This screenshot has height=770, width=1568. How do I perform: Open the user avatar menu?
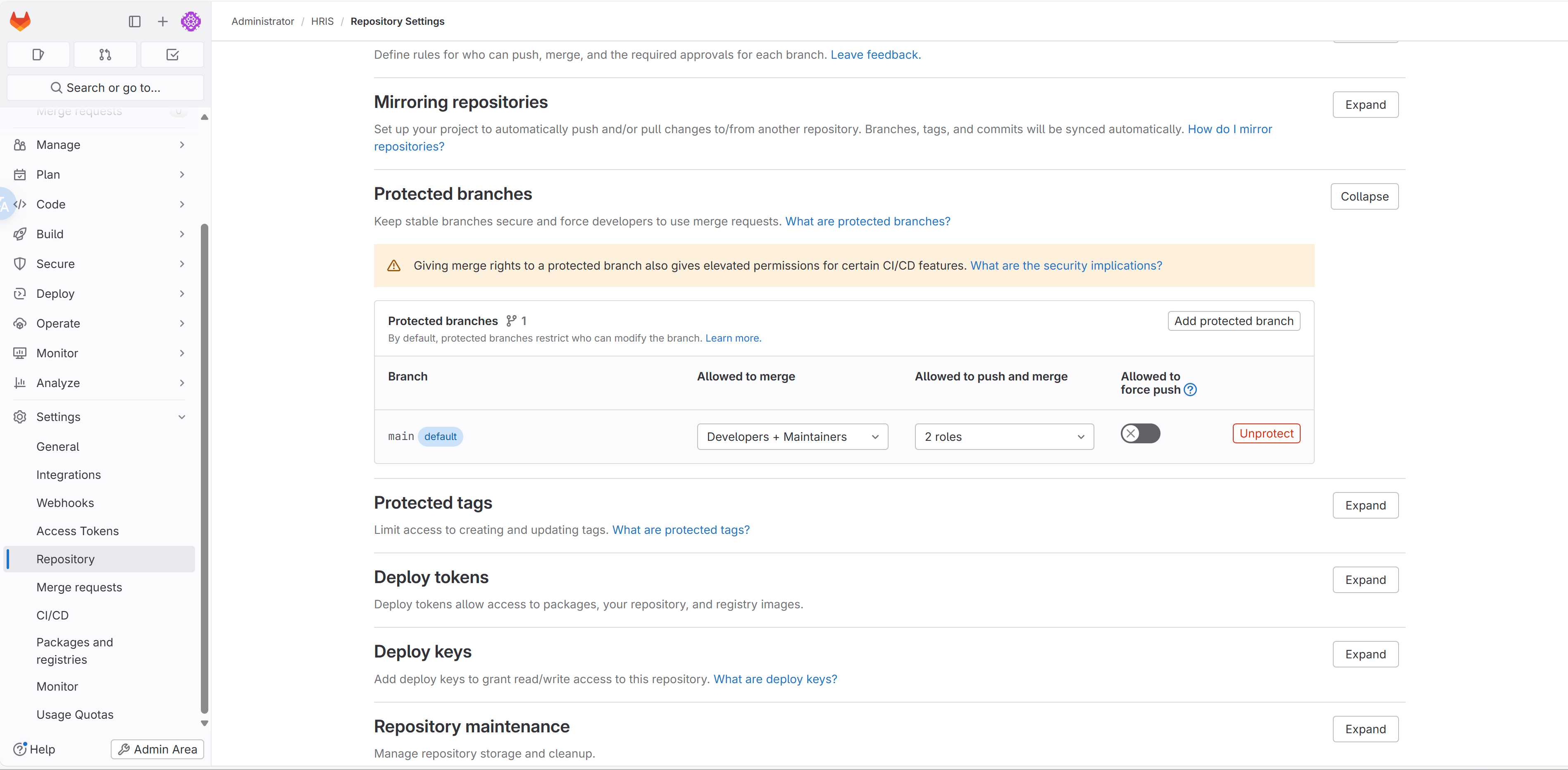(x=191, y=22)
